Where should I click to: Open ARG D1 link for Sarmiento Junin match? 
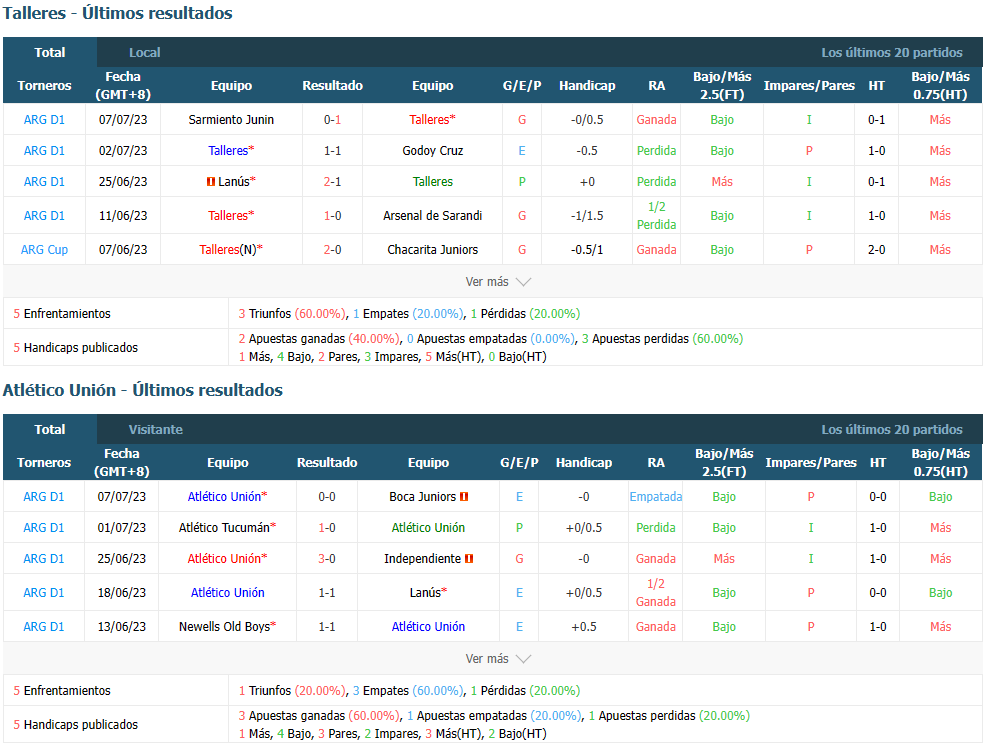pos(44,120)
